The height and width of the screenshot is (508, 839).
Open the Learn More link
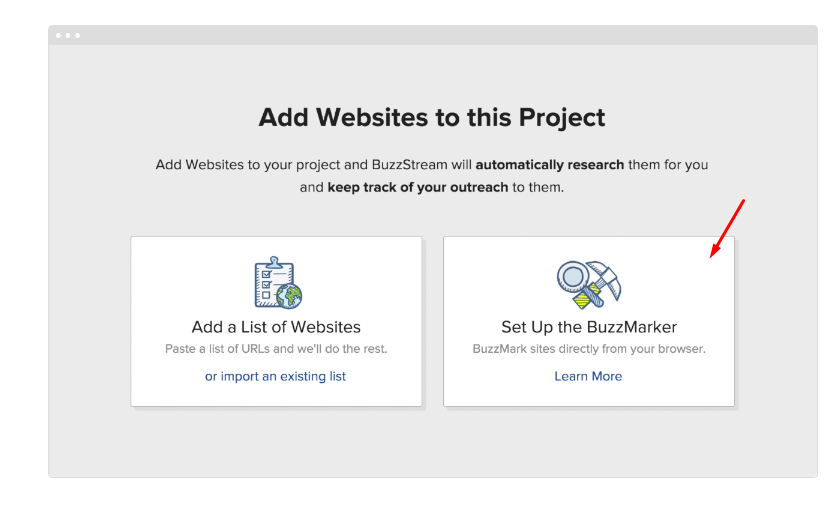pos(588,376)
